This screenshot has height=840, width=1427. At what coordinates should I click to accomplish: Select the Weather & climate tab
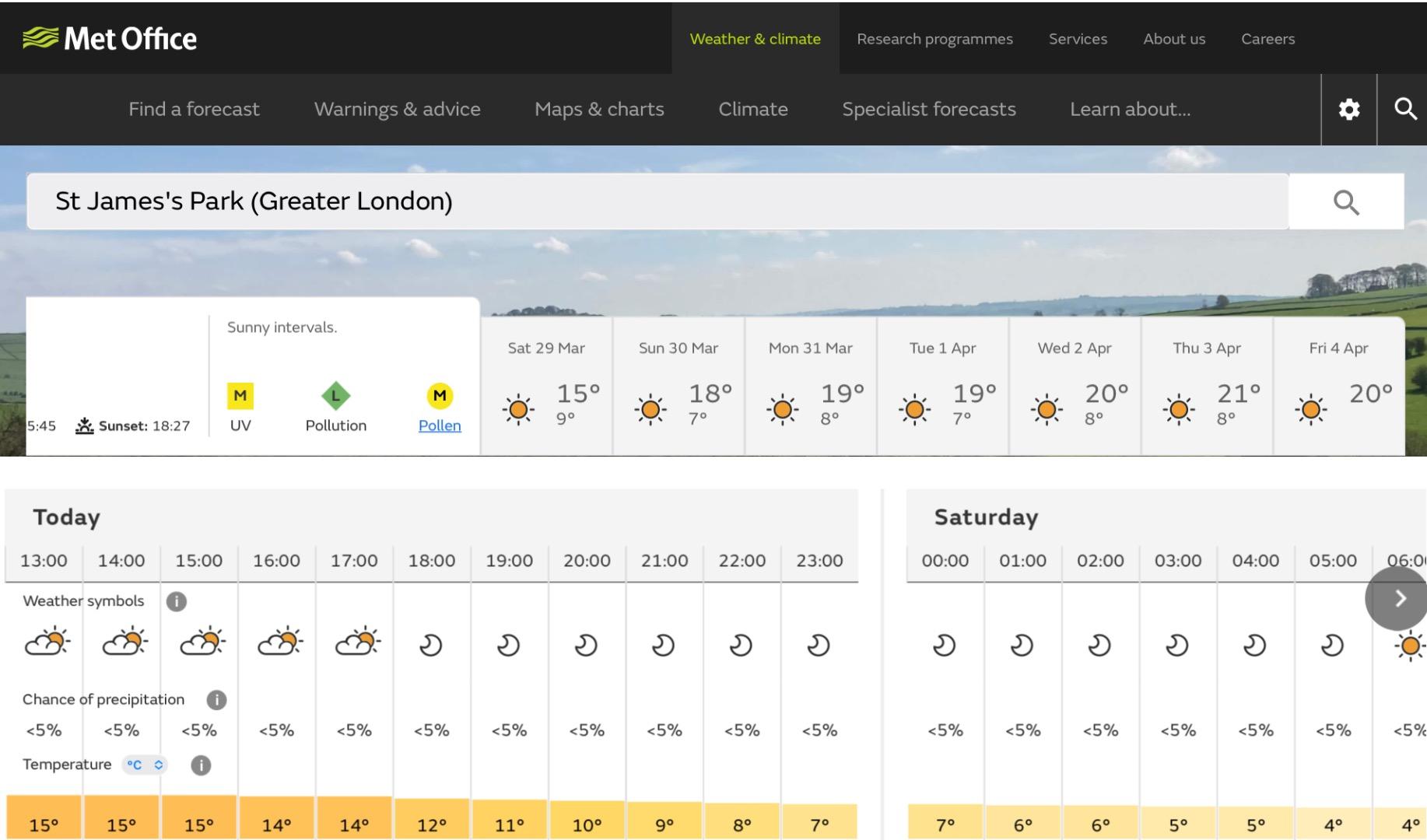(755, 39)
